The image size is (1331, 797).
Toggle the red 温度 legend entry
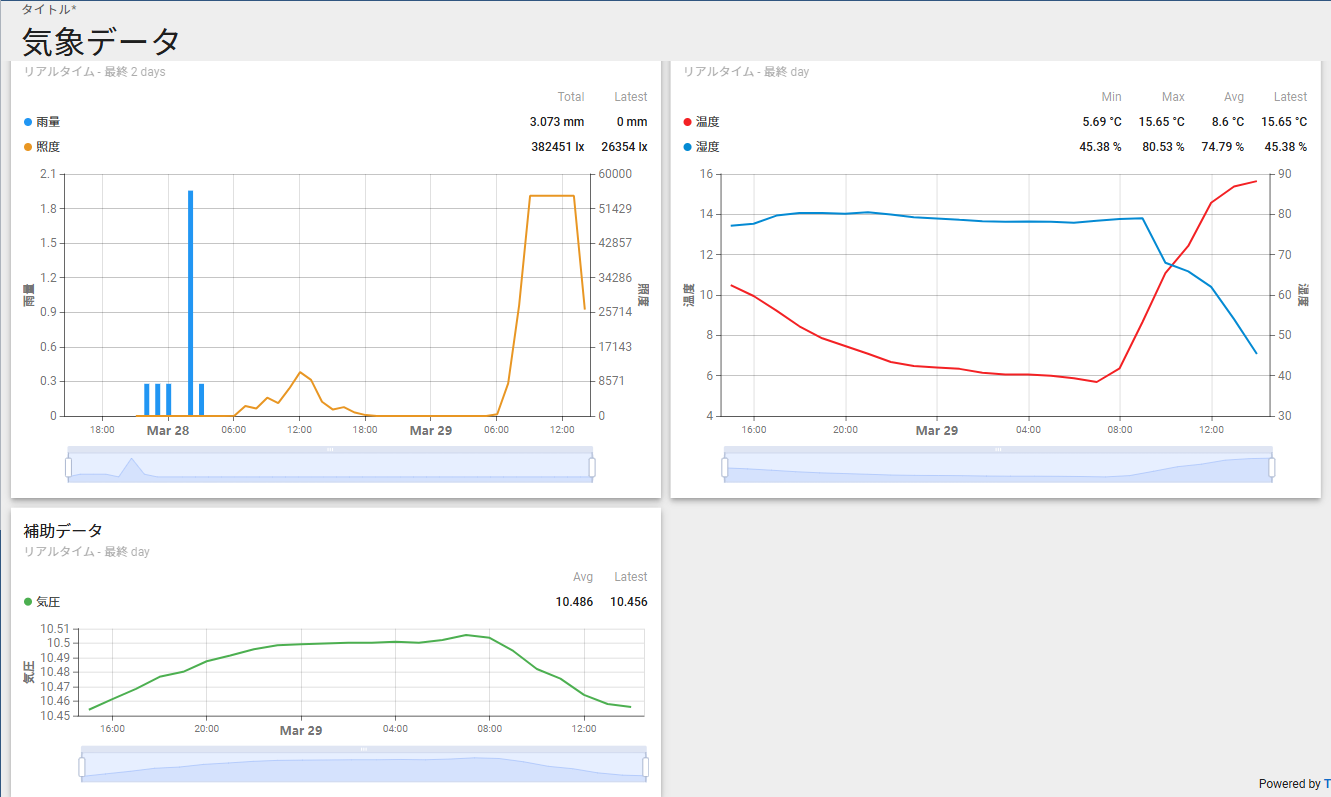click(x=707, y=122)
